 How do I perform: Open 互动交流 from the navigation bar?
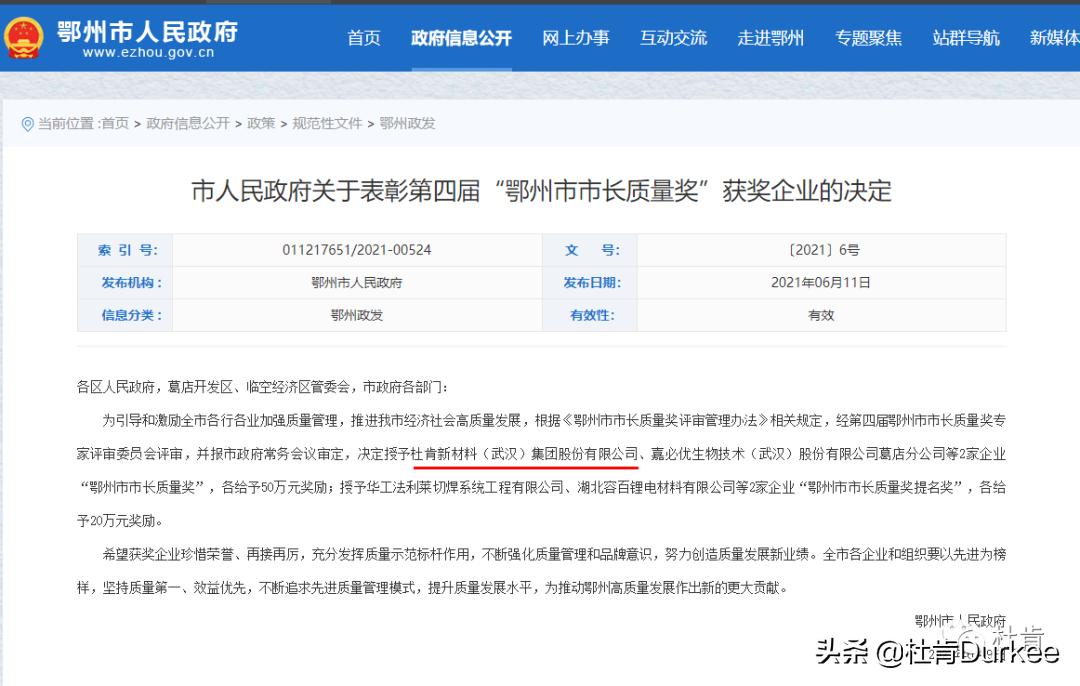point(673,38)
